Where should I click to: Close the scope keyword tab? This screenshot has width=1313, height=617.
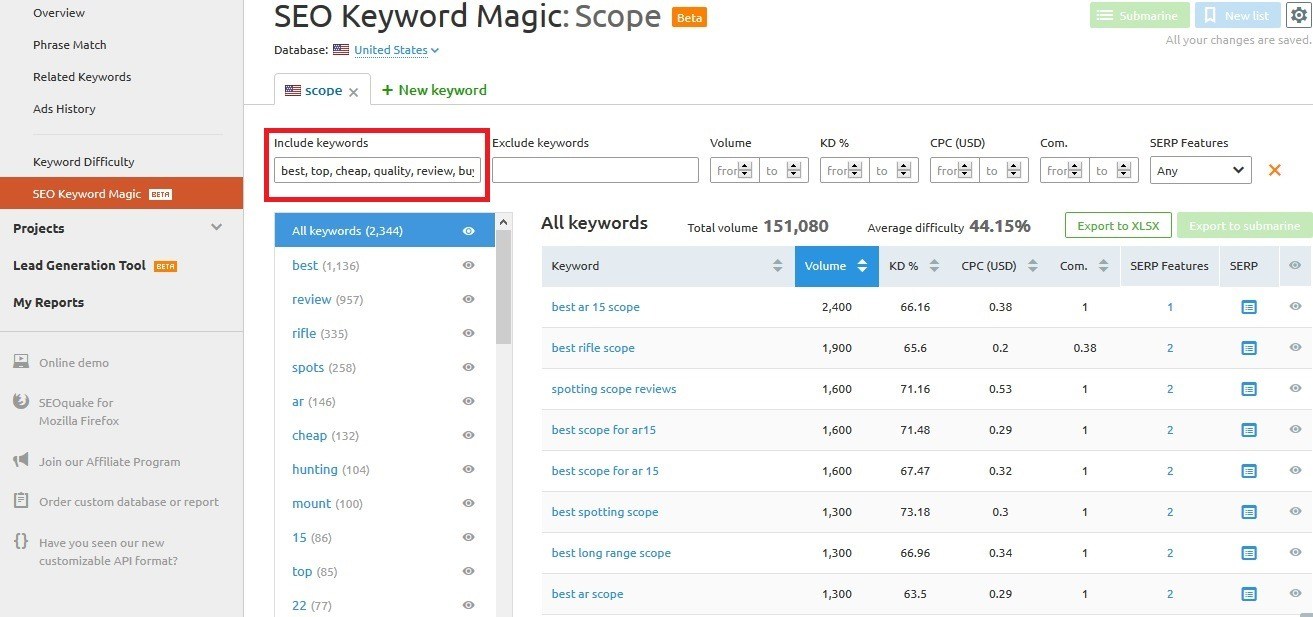click(353, 91)
